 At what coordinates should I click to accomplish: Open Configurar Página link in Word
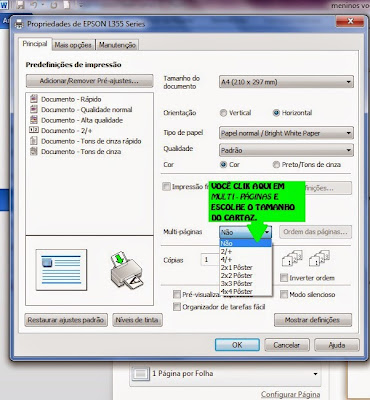pyautogui.click(x=290, y=395)
